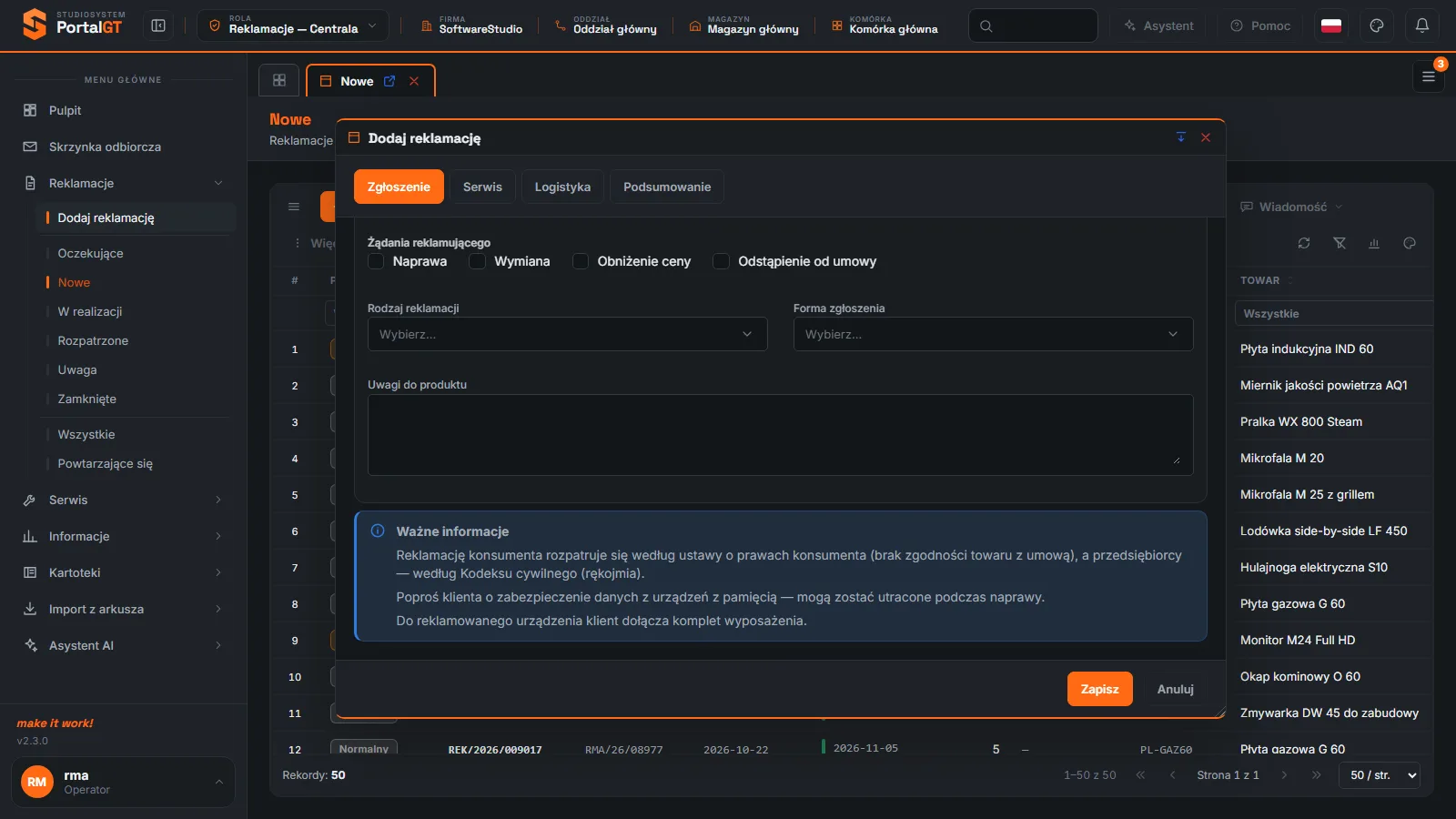Open right-side hamburger menu with badge
The image size is (1456, 819).
[x=1429, y=77]
